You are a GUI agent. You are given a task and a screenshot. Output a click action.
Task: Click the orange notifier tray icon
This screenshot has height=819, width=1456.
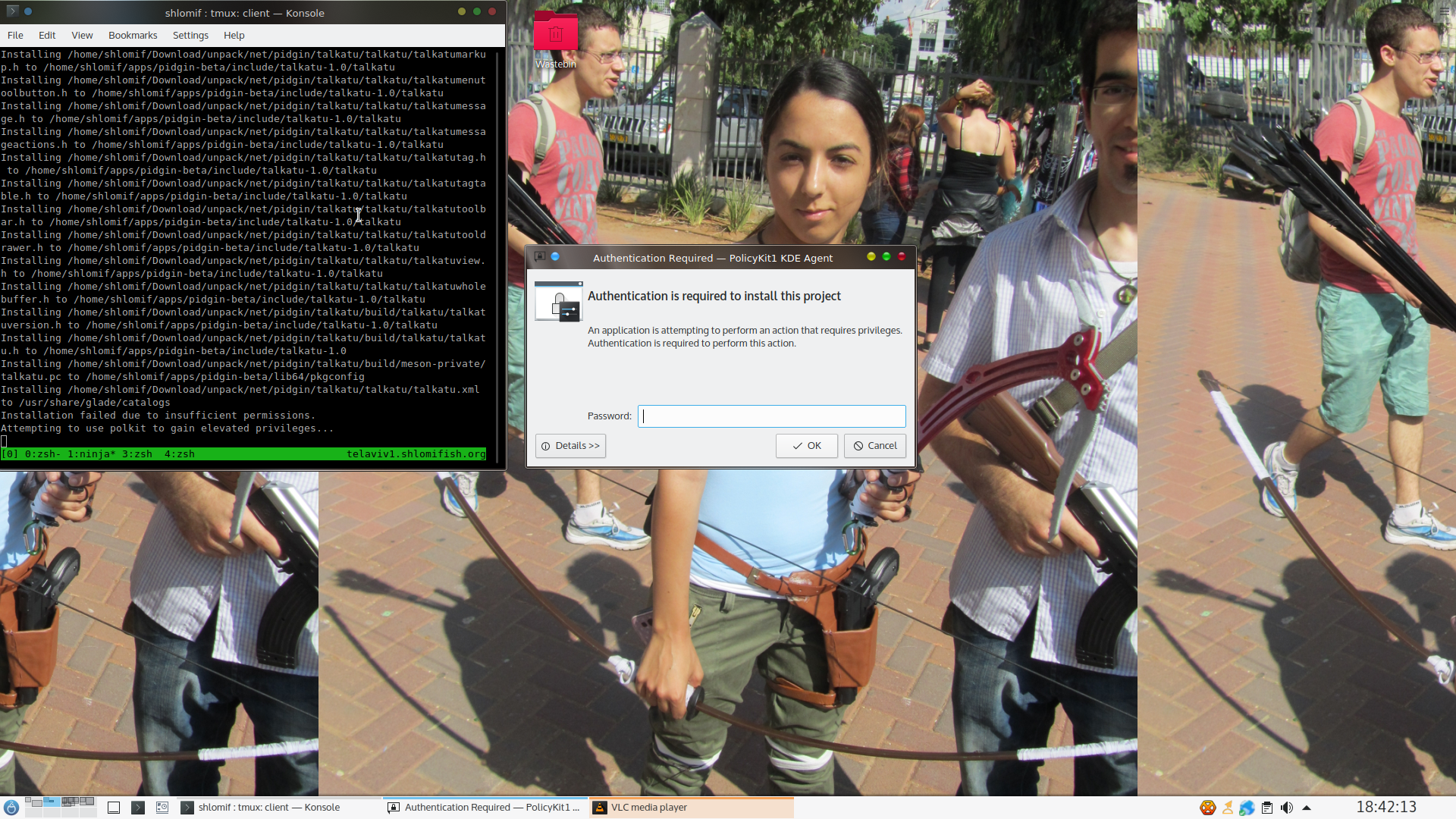[x=1227, y=808]
